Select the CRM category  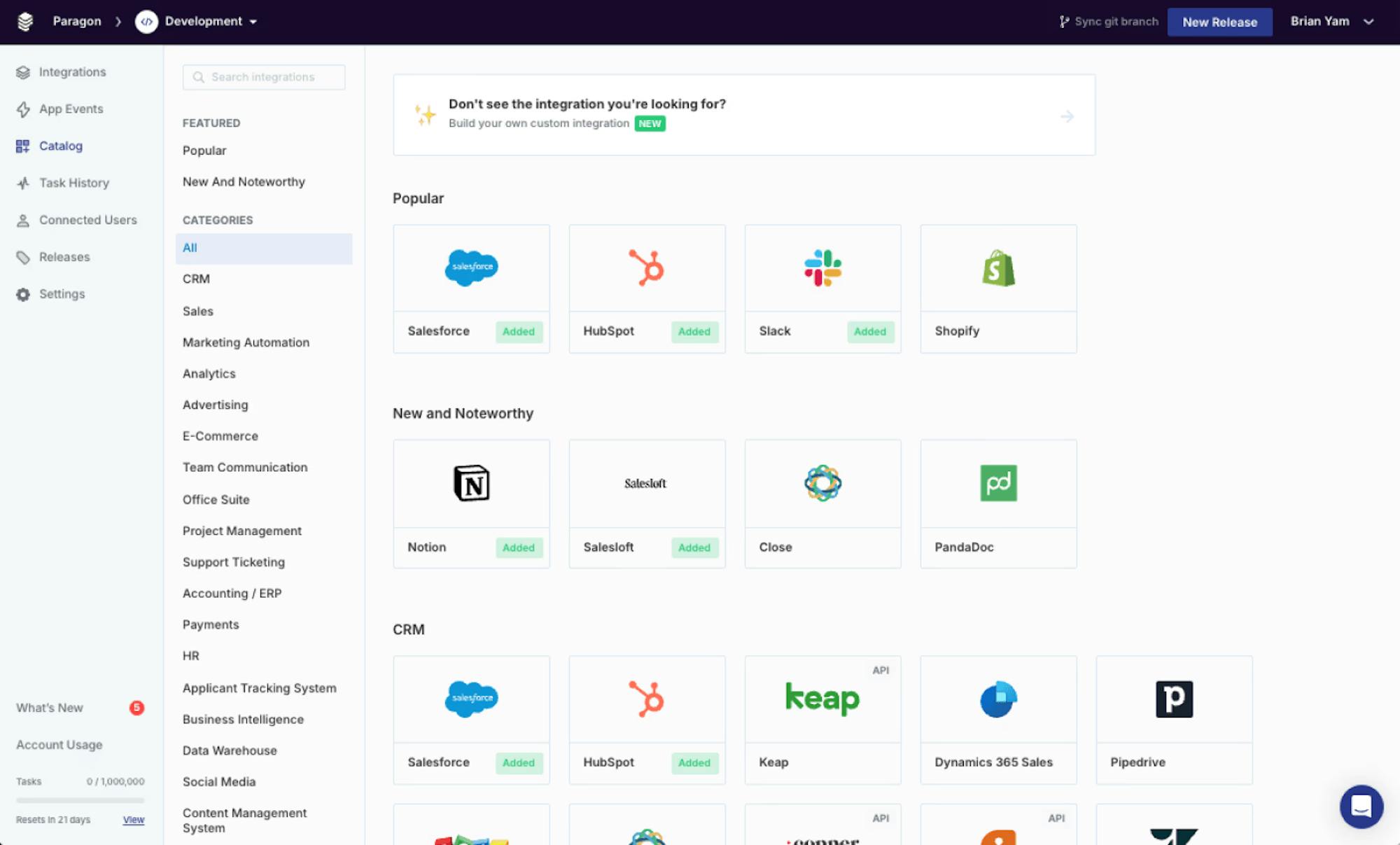(196, 279)
